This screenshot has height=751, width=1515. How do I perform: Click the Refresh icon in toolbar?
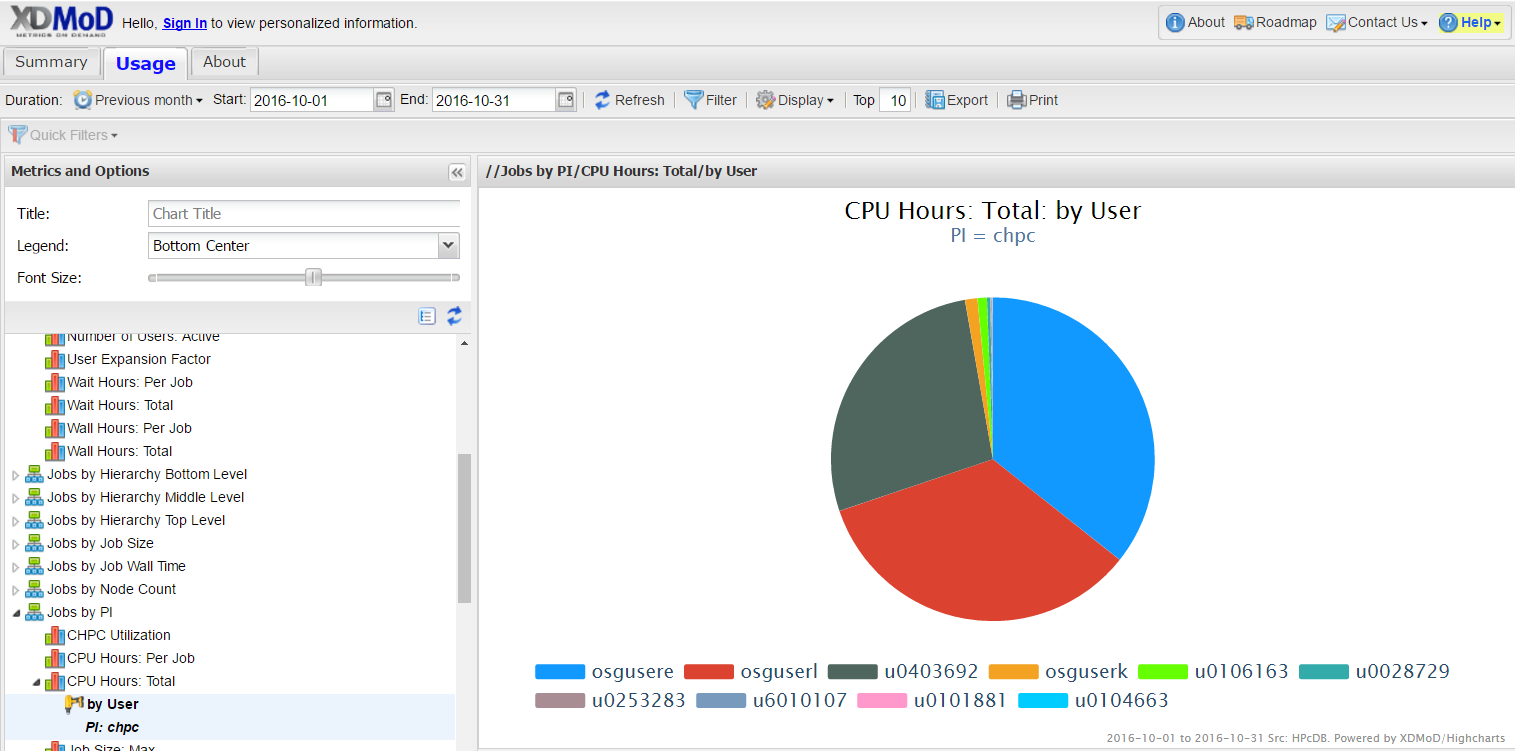click(602, 100)
